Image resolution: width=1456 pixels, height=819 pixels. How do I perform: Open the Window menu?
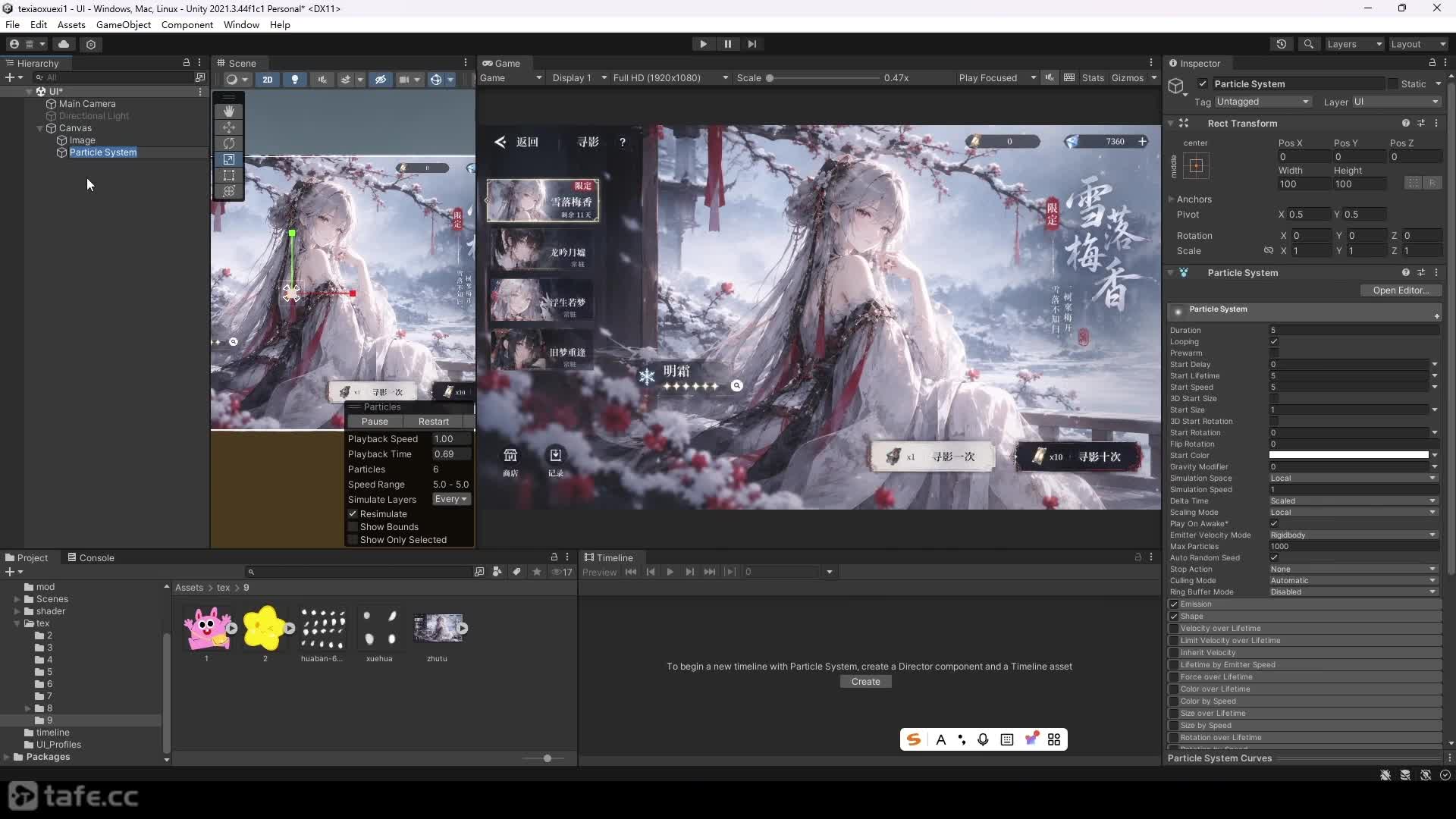(x=241, y=24)
